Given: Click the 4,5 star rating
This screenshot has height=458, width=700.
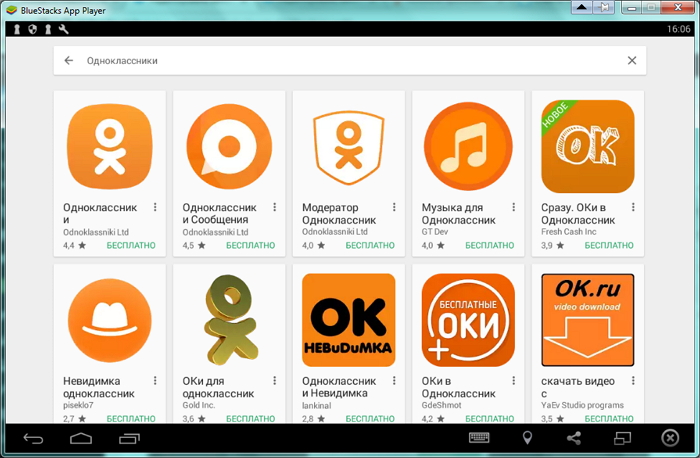Looking at the screenshot, I should (194, 245).
